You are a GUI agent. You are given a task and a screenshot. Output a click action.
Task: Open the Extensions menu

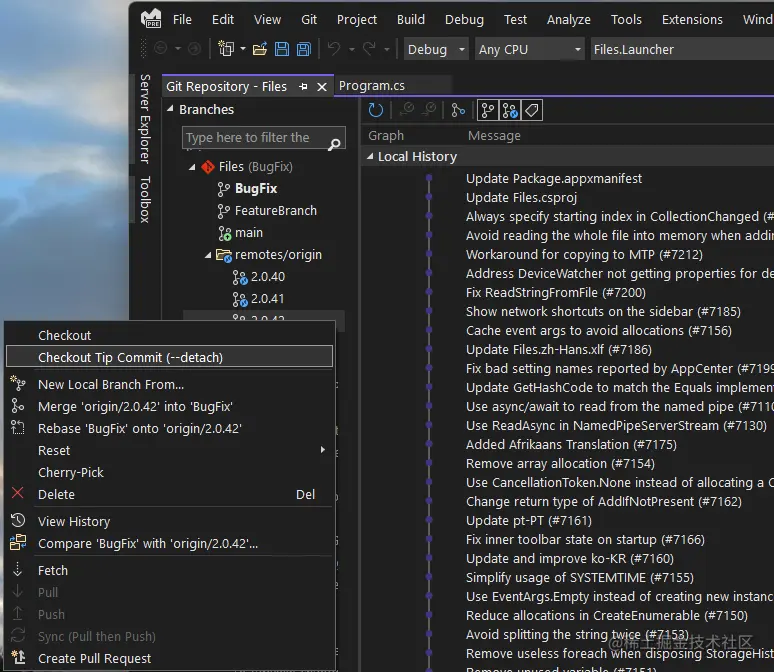tap(692, 19)
